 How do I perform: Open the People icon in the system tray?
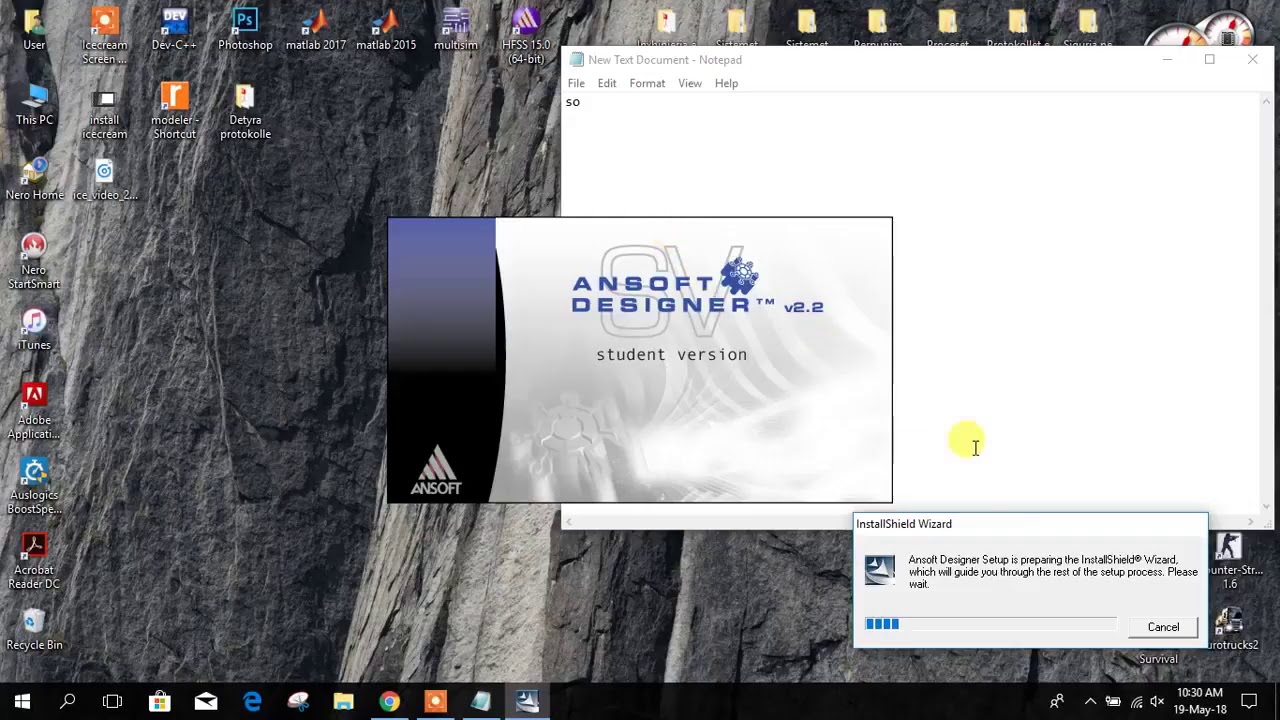point(1056,702)
